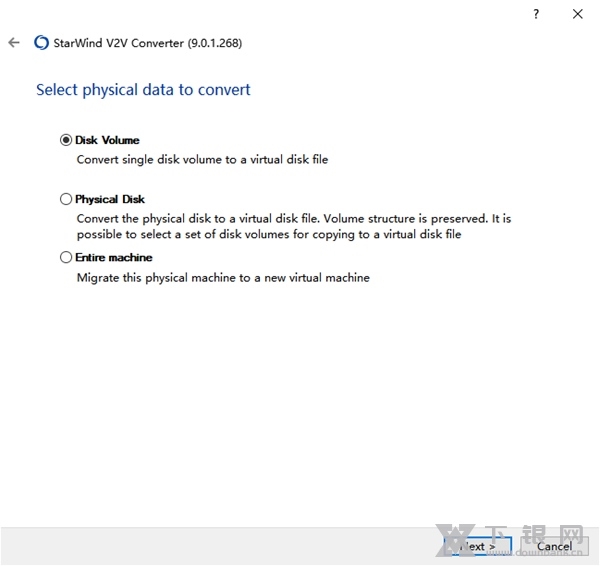Click the "Migrate this physical machine" description
The width and height of the screenshot is (600, 566).
(223, 277)
